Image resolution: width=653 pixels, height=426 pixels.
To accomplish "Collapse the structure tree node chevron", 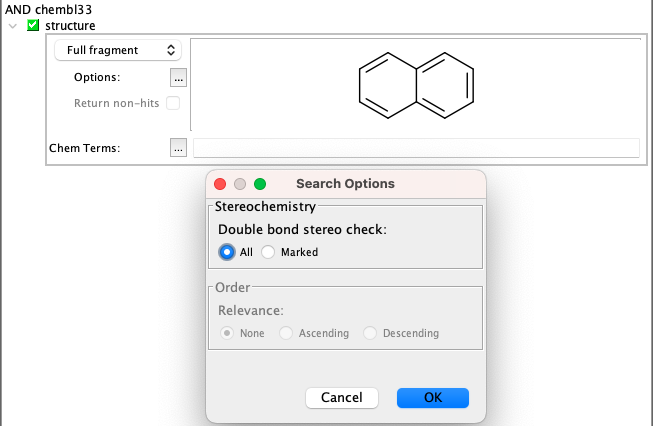I will 12,25.
